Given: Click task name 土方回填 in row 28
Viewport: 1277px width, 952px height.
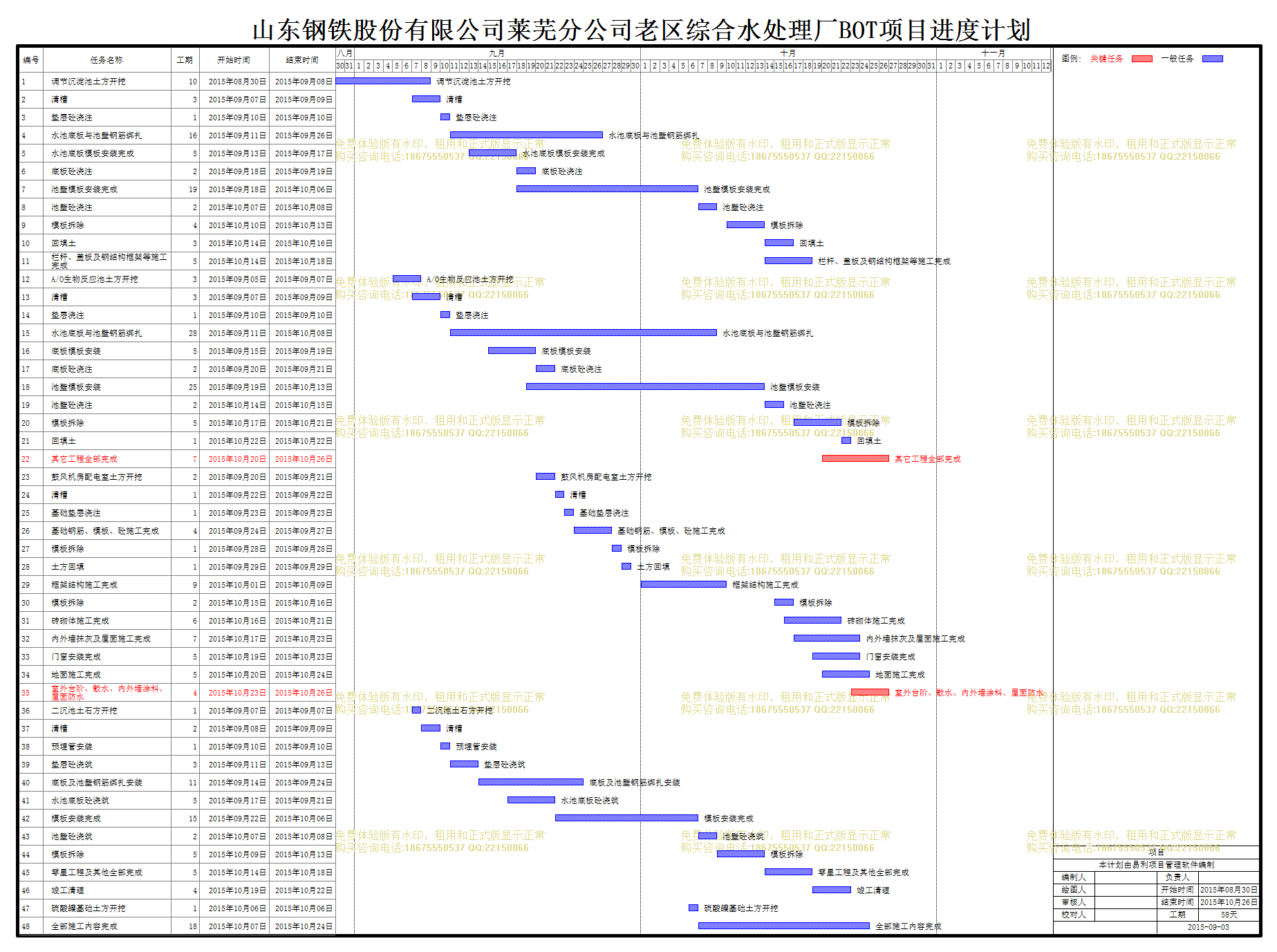Looking at the screenshot, I should click(68, 567).
